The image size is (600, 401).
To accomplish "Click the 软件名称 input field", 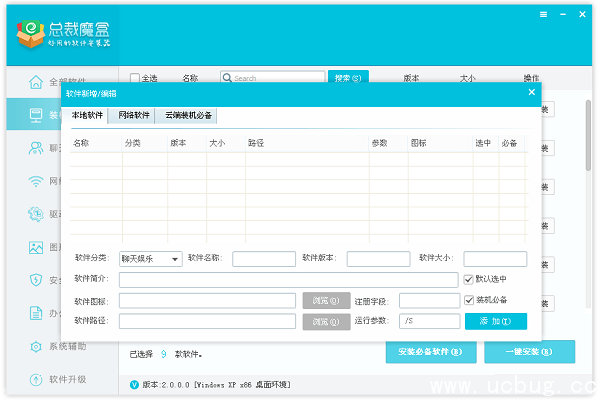I will 264,259.
